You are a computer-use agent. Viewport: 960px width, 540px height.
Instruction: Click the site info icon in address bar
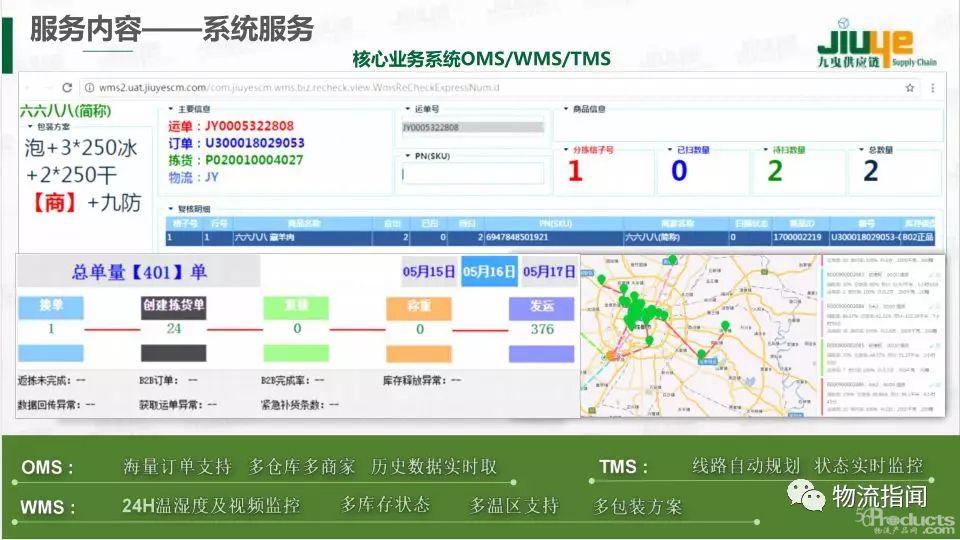click(89, 88)
